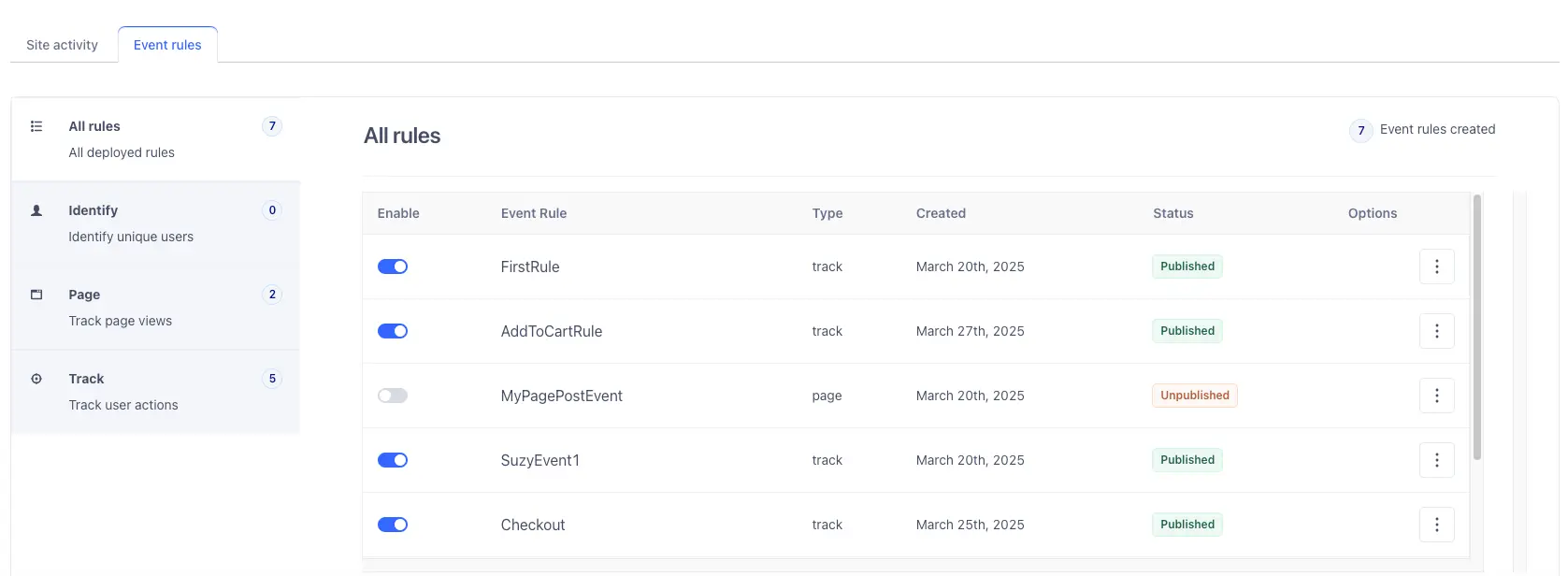
Task: Disable the FirstRule toggle
Action: click(x=393, y=266)
